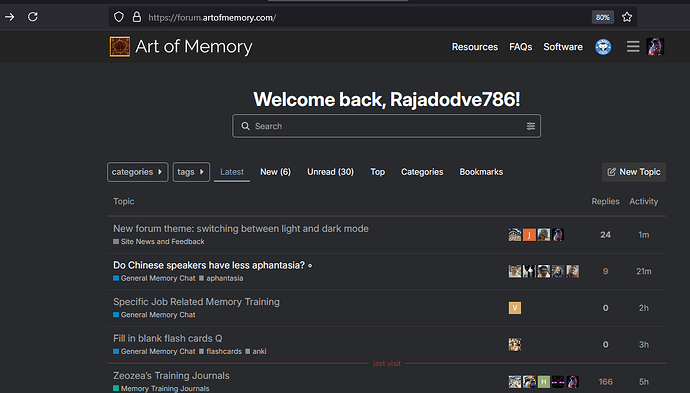Open the Resources link
The width and height of the screenshot is (690, 393).
474,47
